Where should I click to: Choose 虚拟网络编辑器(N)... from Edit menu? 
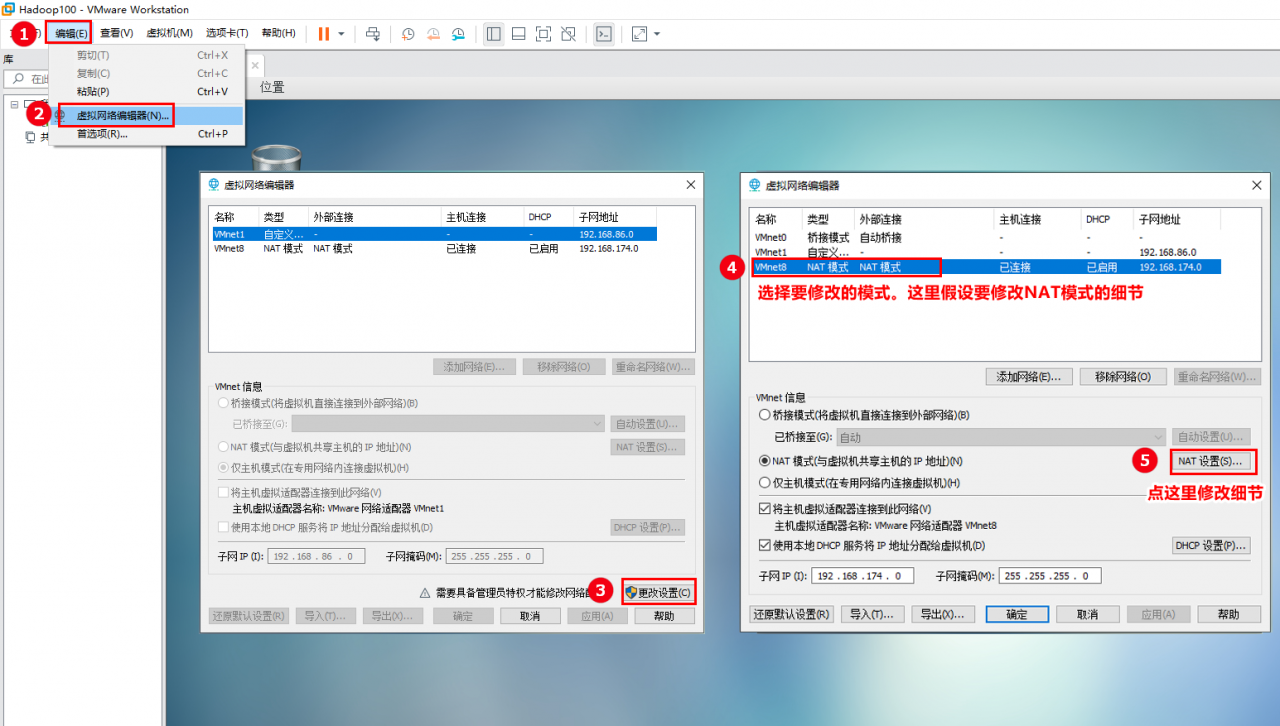(x=146, y=115)
